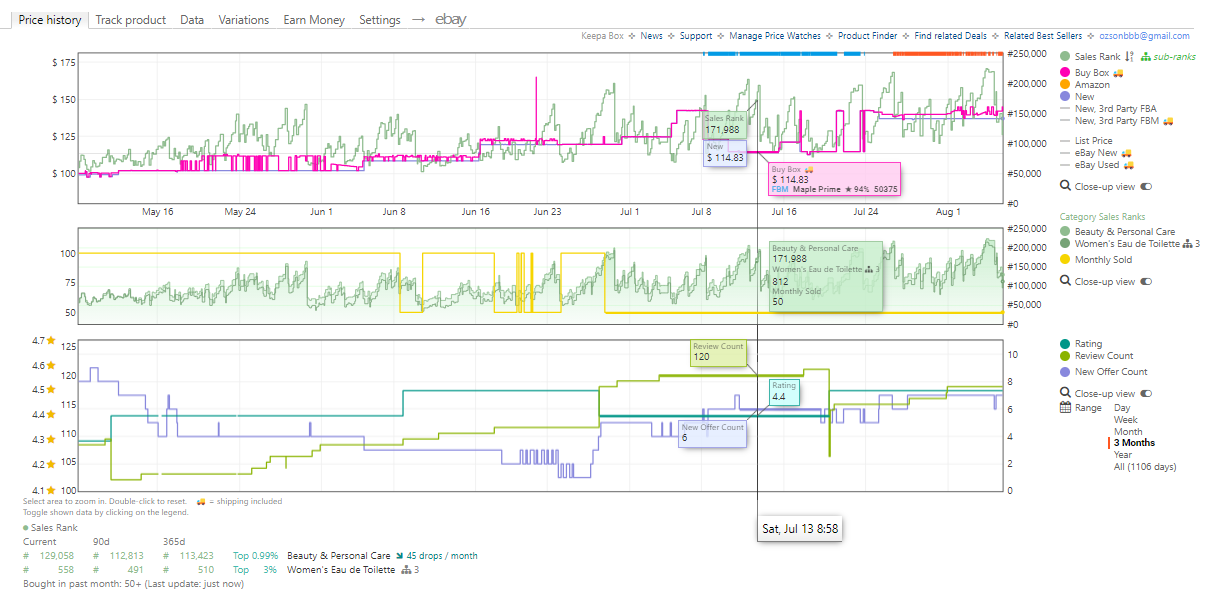Click the truck icon next to eBay New
1220x602 pixels.
[1128, 153]
